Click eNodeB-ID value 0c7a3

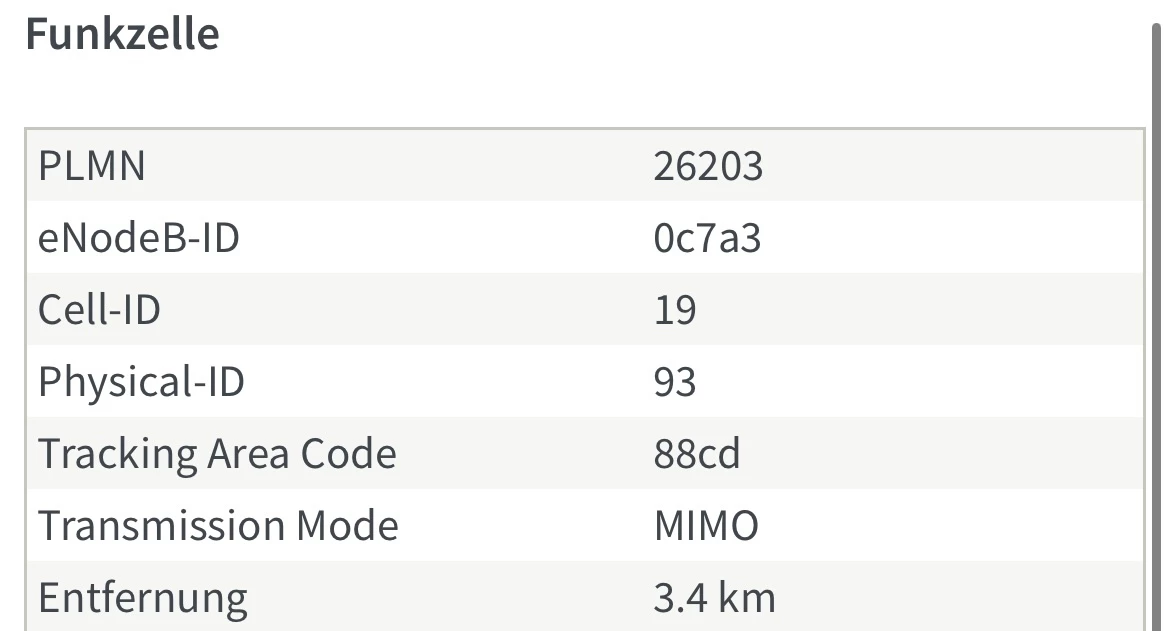[708, 238]
